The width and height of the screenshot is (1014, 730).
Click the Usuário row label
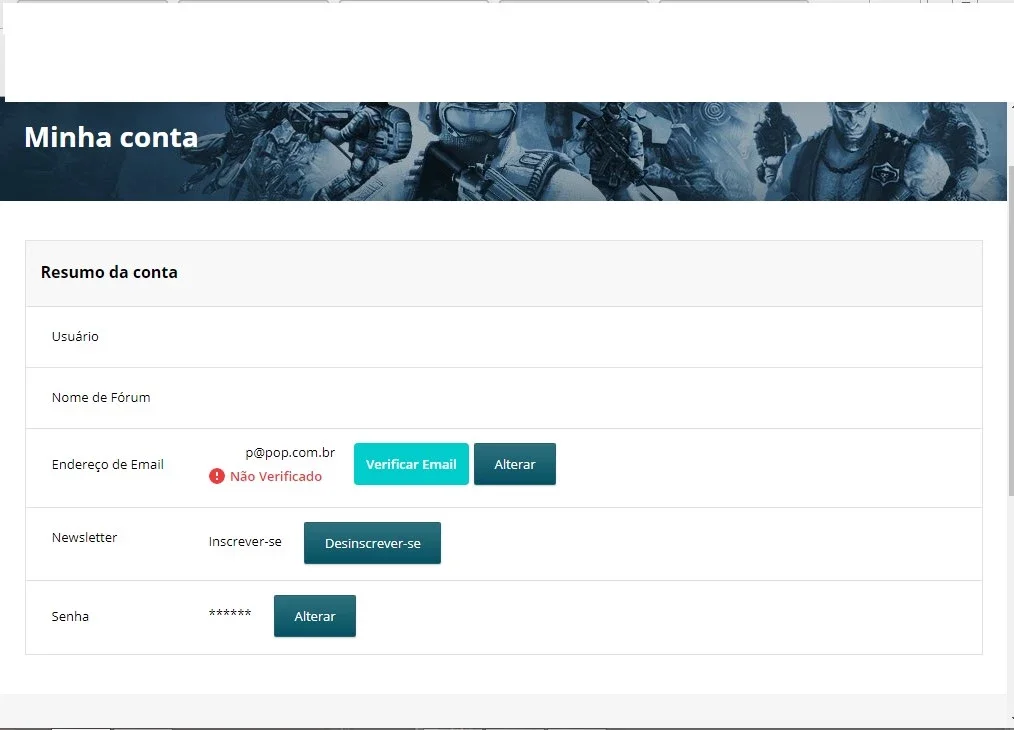pos(75,336)
